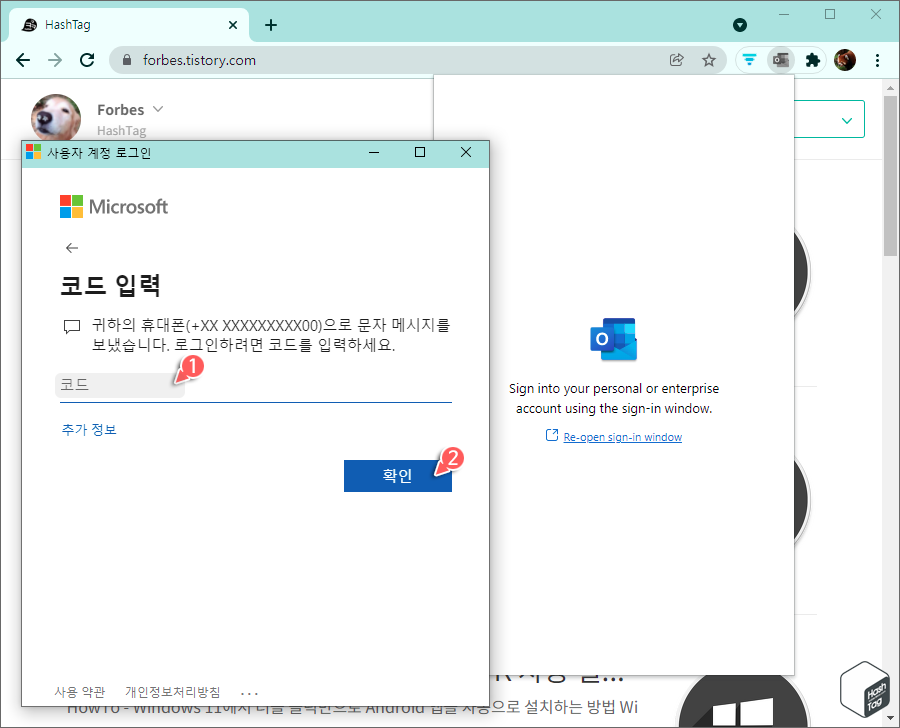Click the share icon in address bar
The height and width of the screenshot is (728, 900).
[677, 60]
